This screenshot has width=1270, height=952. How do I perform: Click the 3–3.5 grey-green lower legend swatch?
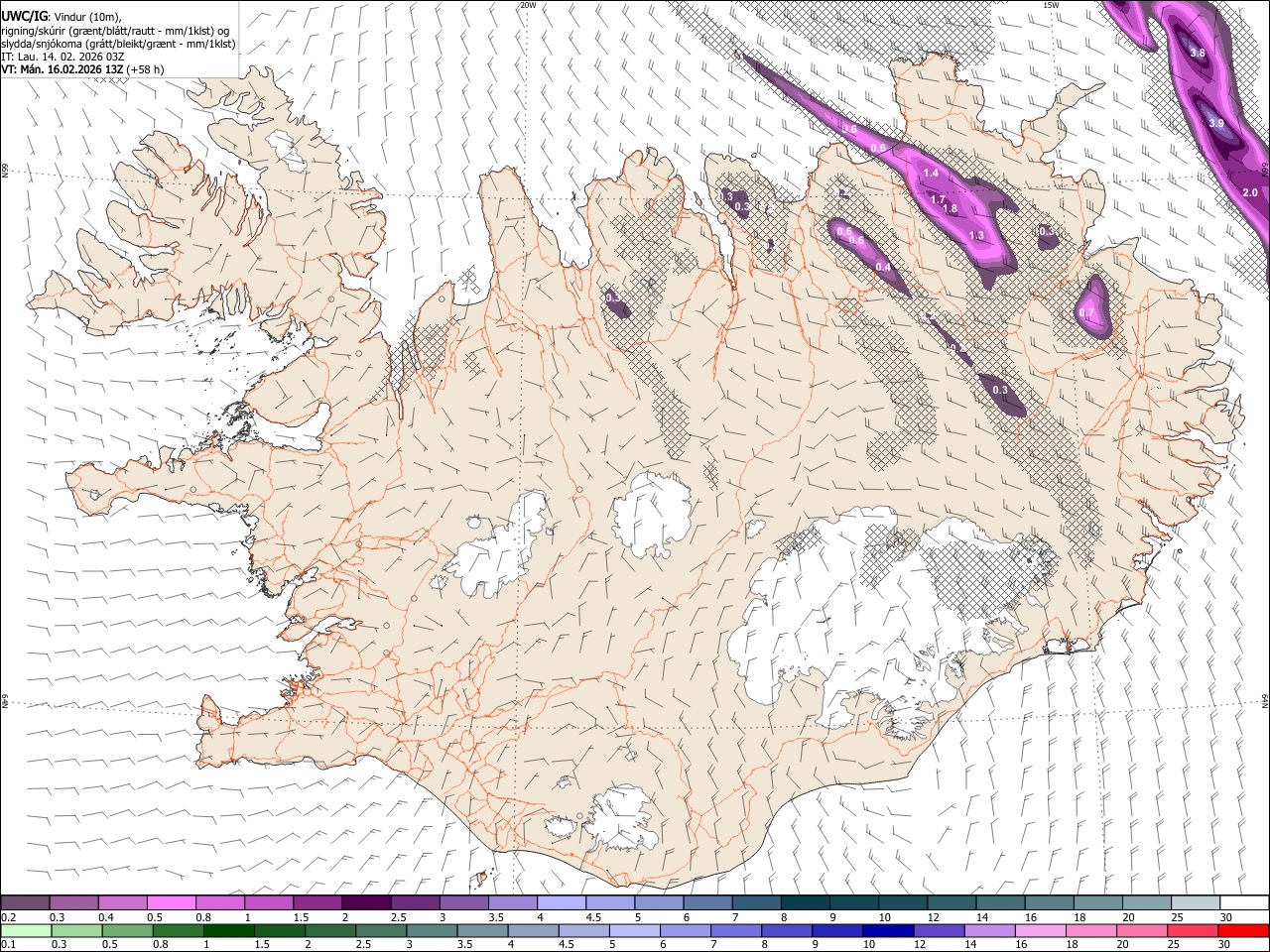point(432,930)
